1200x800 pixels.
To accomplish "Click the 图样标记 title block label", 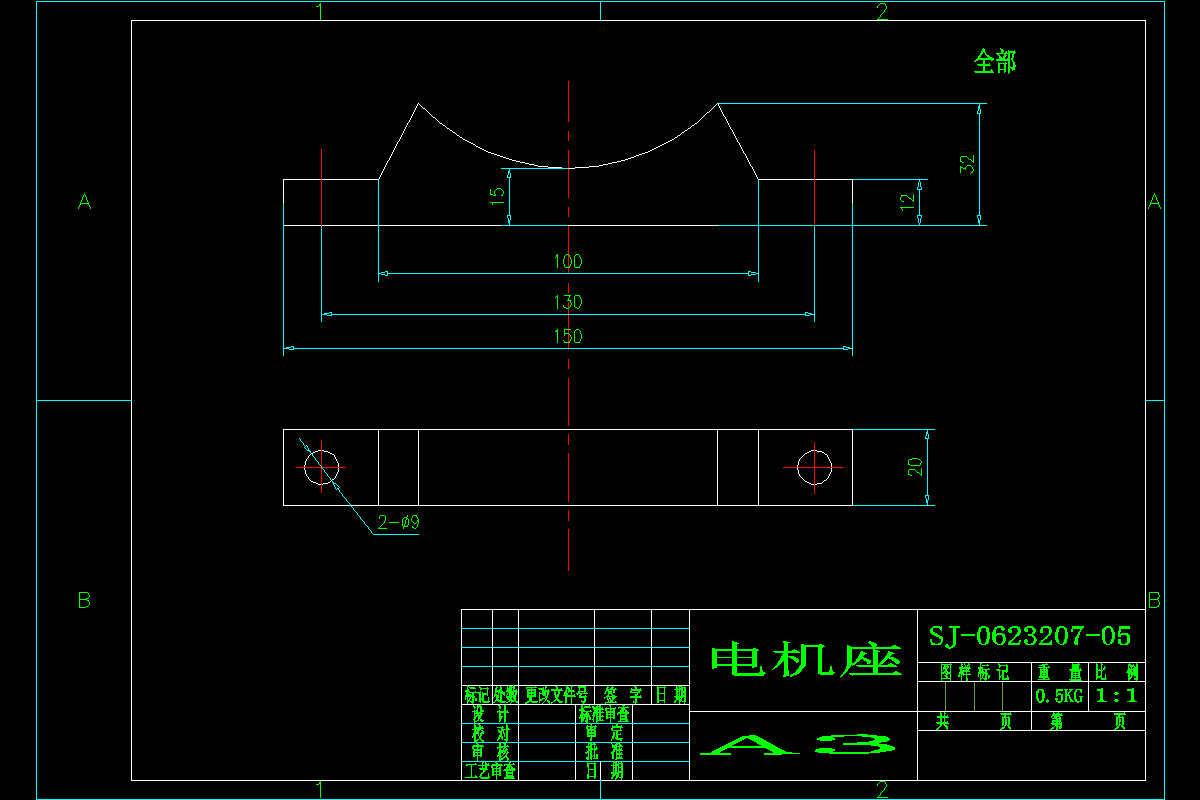I will tap(975, 672).
